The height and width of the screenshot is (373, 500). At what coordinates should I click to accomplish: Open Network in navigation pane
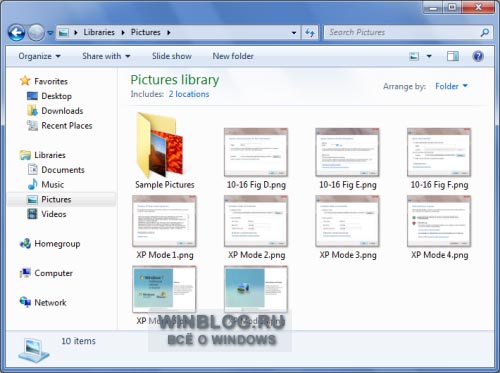(50, 302)
